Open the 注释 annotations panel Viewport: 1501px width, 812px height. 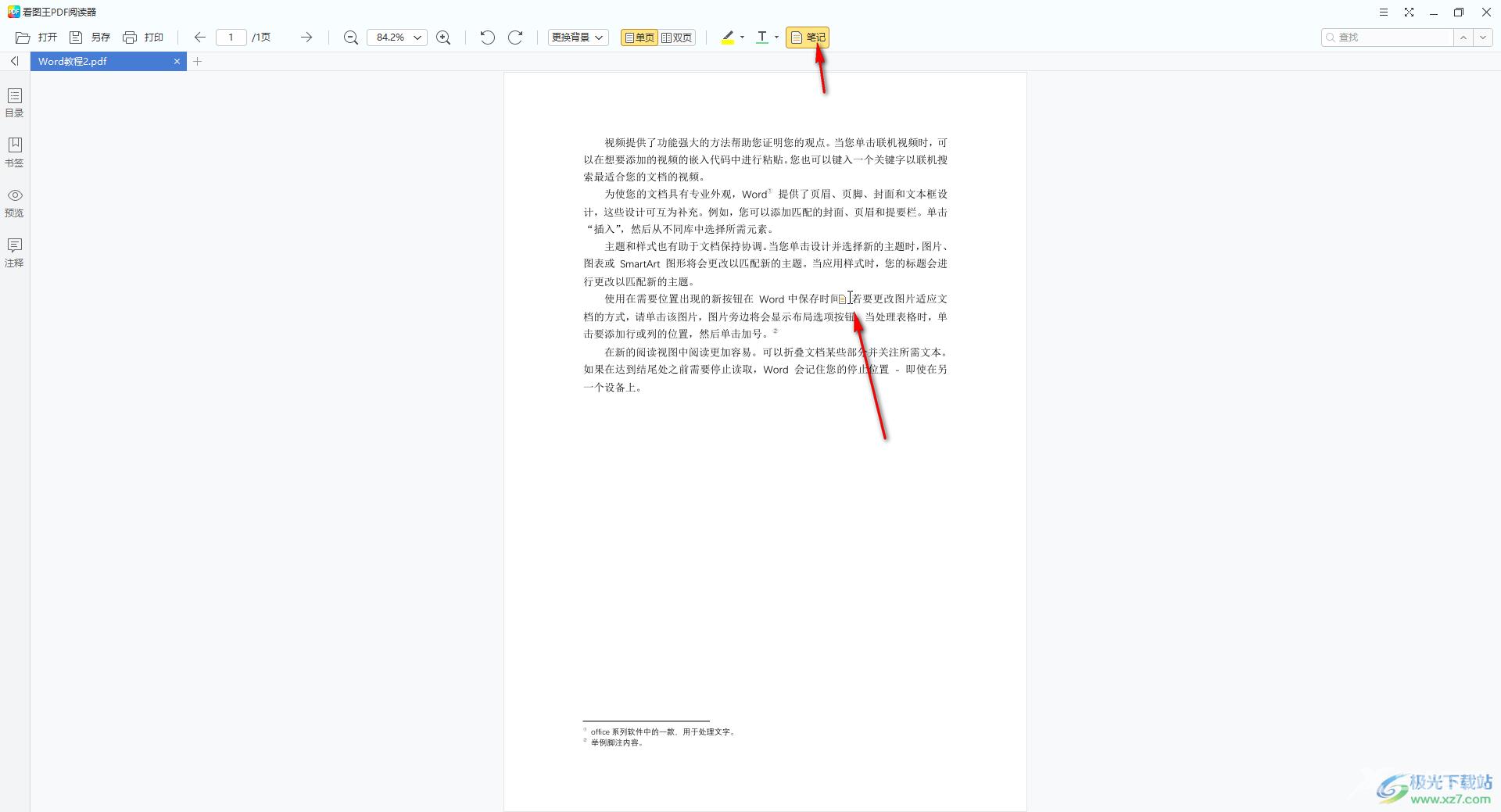click(x=14, y=252)
